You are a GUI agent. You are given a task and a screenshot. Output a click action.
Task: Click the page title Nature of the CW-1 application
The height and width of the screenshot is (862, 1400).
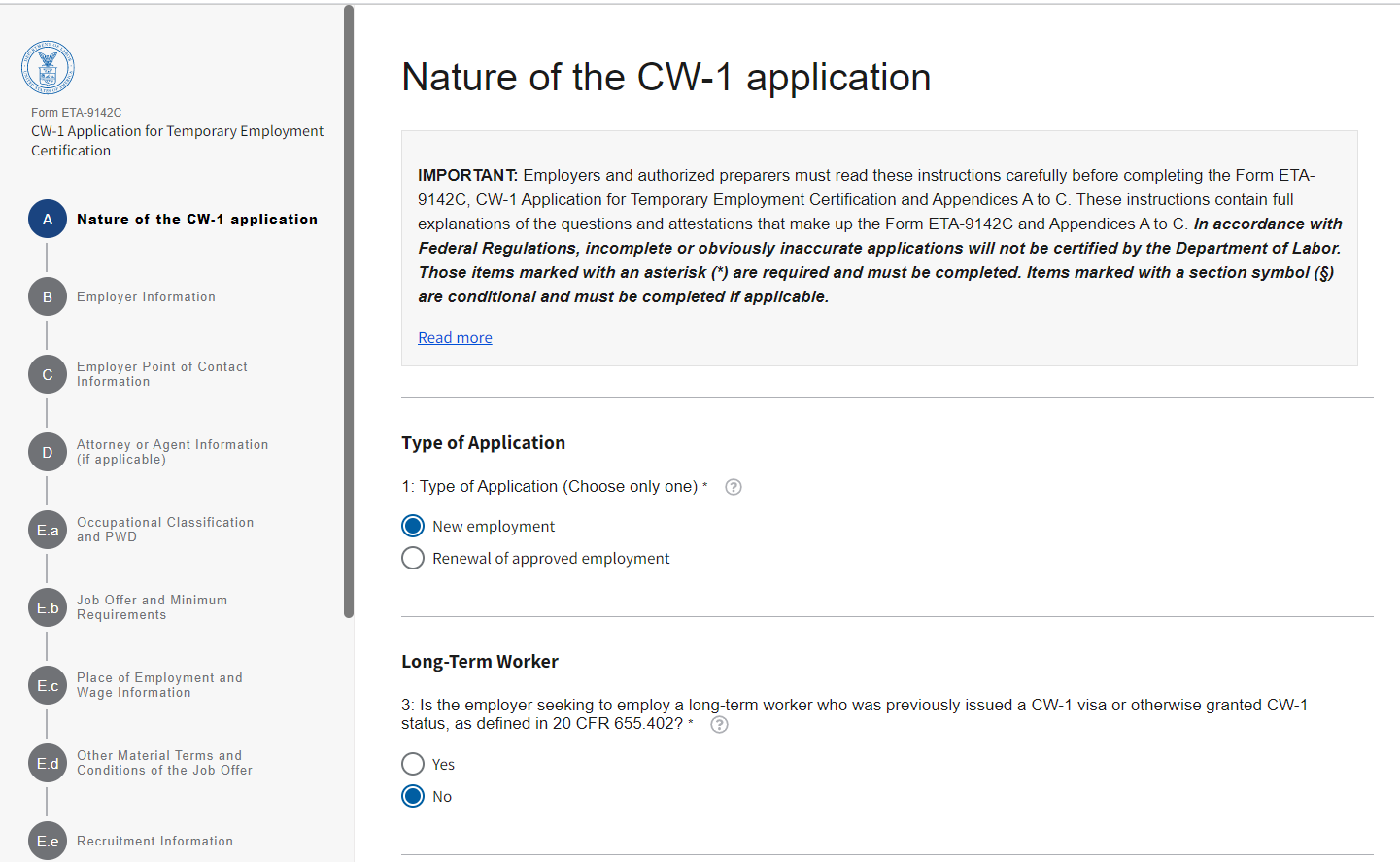tap(666, 78)
